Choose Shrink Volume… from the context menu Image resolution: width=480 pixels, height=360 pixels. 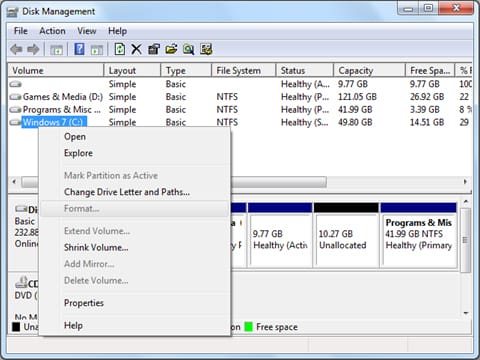pos(135,247)
